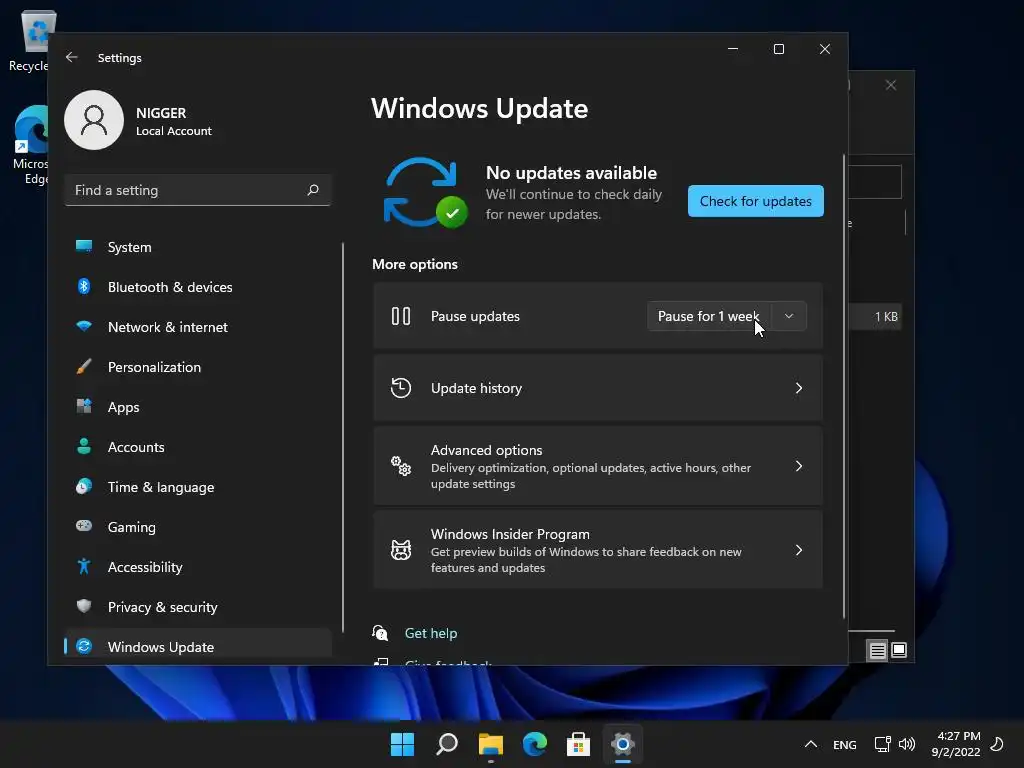This screenshot has width=1024, height=768.
Task: Click the 1 KB size cell in background window
Action: [886, 317]
